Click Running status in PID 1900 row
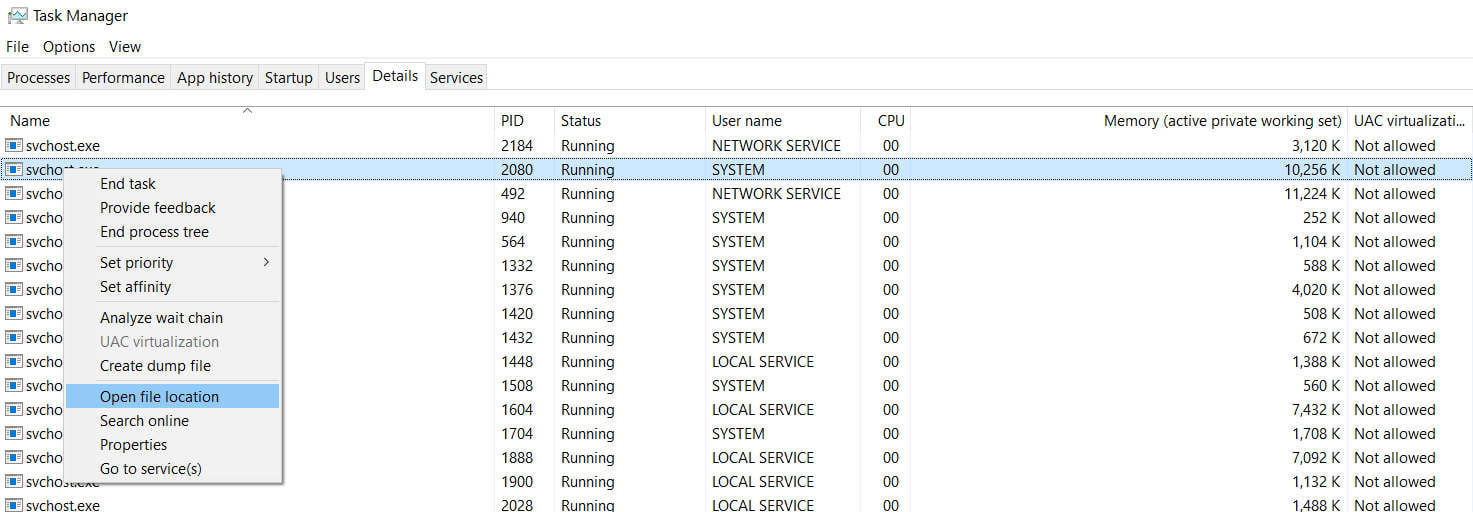Viewport: 1473px width, 512px height. 588,482
